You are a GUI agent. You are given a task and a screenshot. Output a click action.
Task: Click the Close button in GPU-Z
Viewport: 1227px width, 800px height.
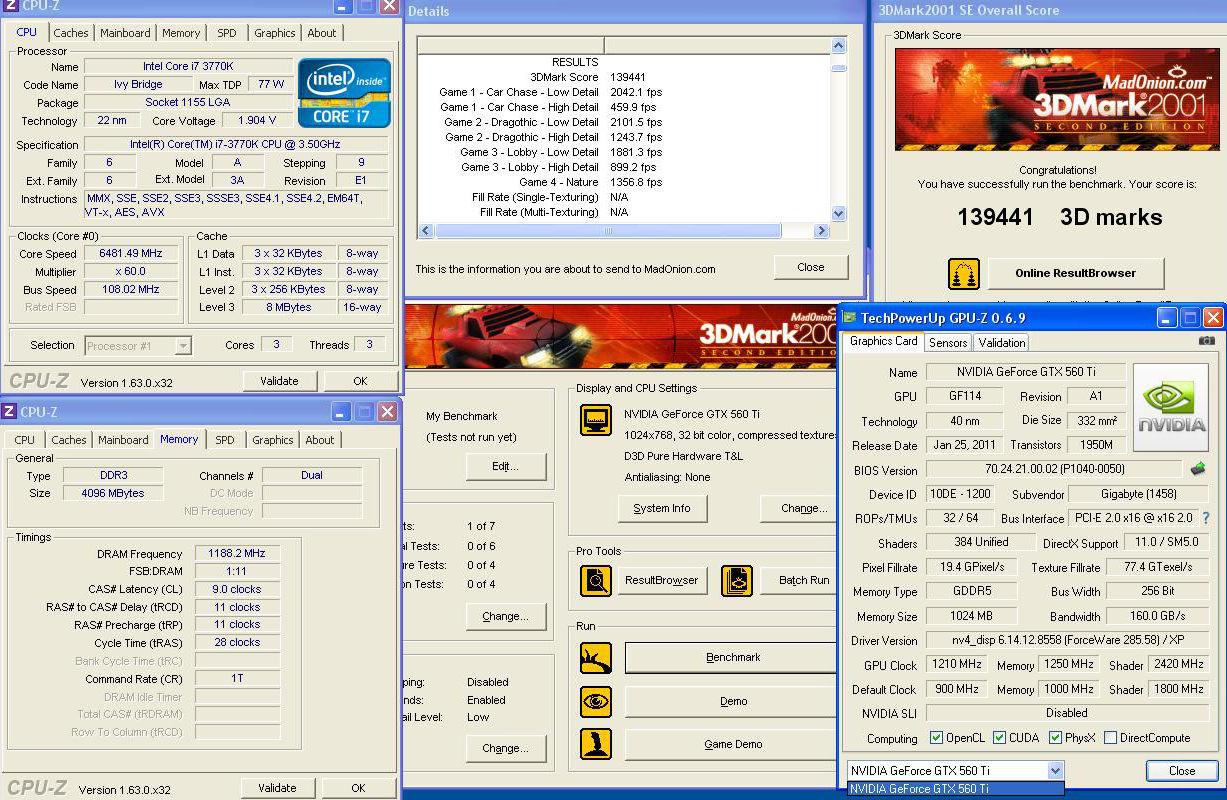1181,771
